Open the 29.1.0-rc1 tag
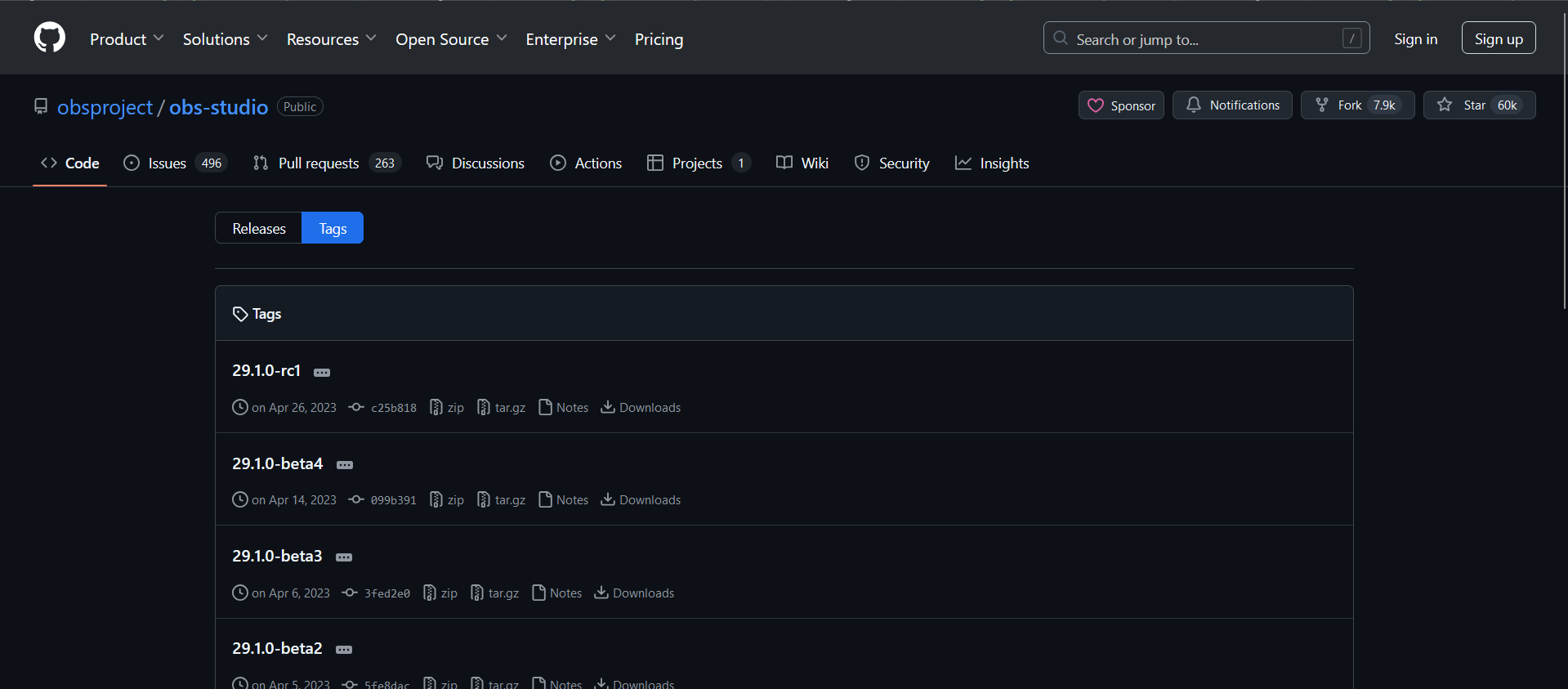Viewport: 1568px width, 689px height. pos(266,370)
